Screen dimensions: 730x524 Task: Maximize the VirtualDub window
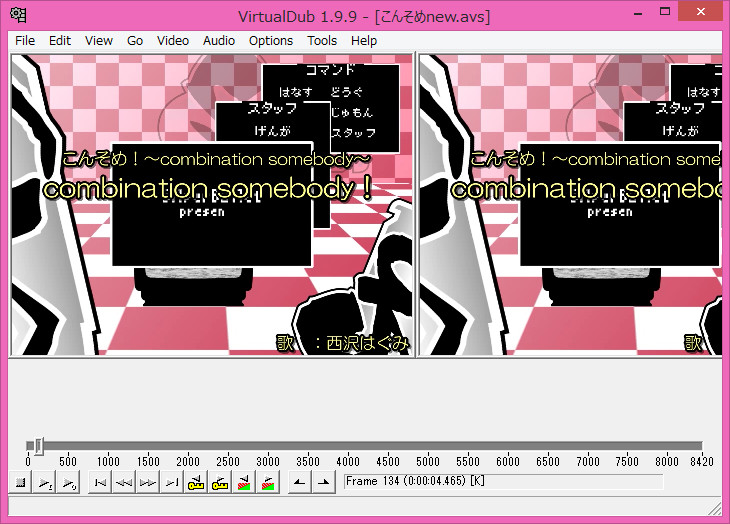(665, 13)
